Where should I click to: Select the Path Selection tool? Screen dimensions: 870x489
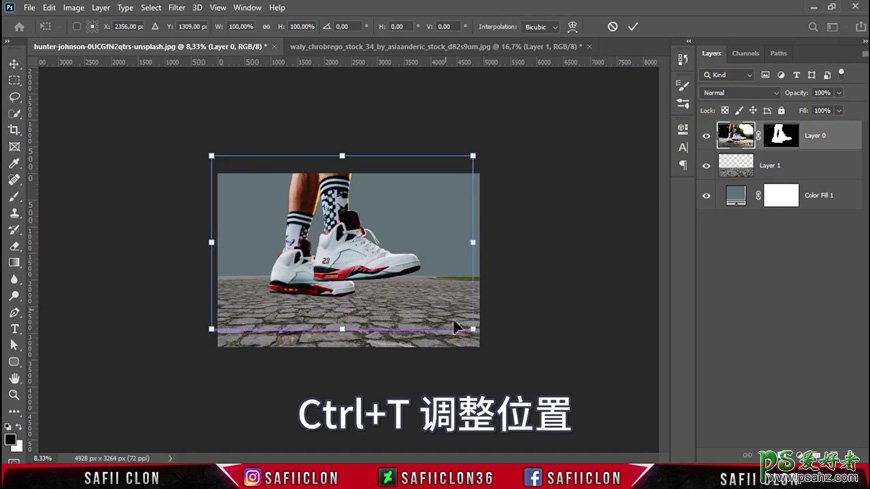[14, 345]
